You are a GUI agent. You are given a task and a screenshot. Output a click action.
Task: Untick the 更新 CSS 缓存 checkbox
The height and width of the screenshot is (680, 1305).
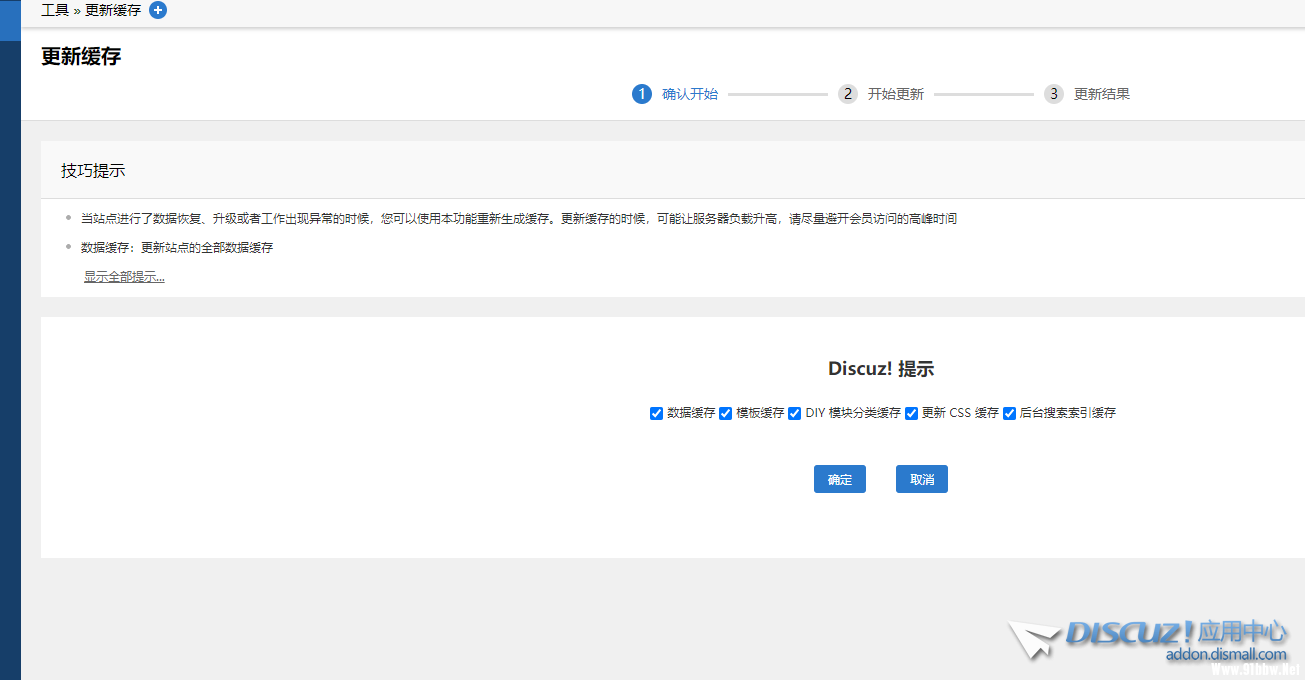(x=912, y=414)
